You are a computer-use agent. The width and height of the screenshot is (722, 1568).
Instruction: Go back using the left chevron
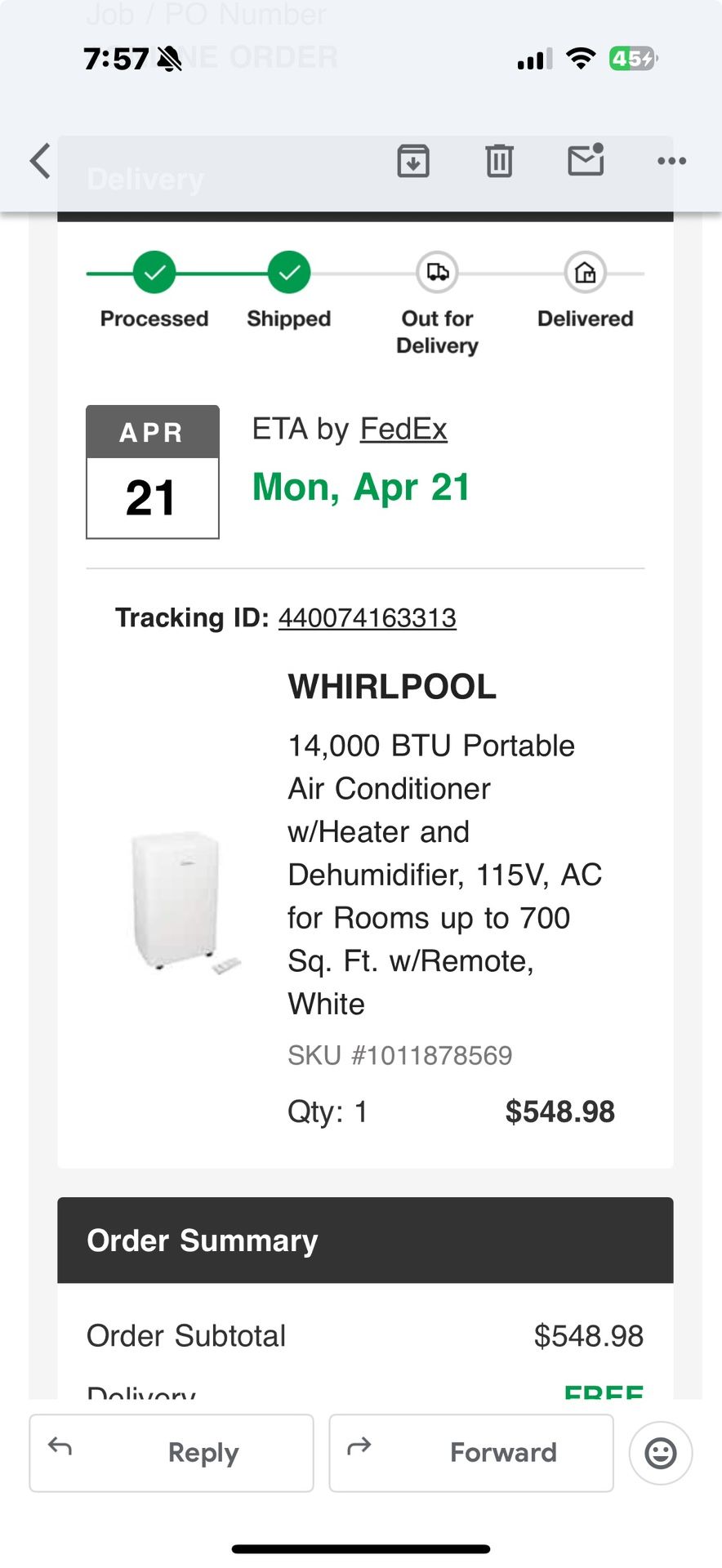tap(38, 161)
